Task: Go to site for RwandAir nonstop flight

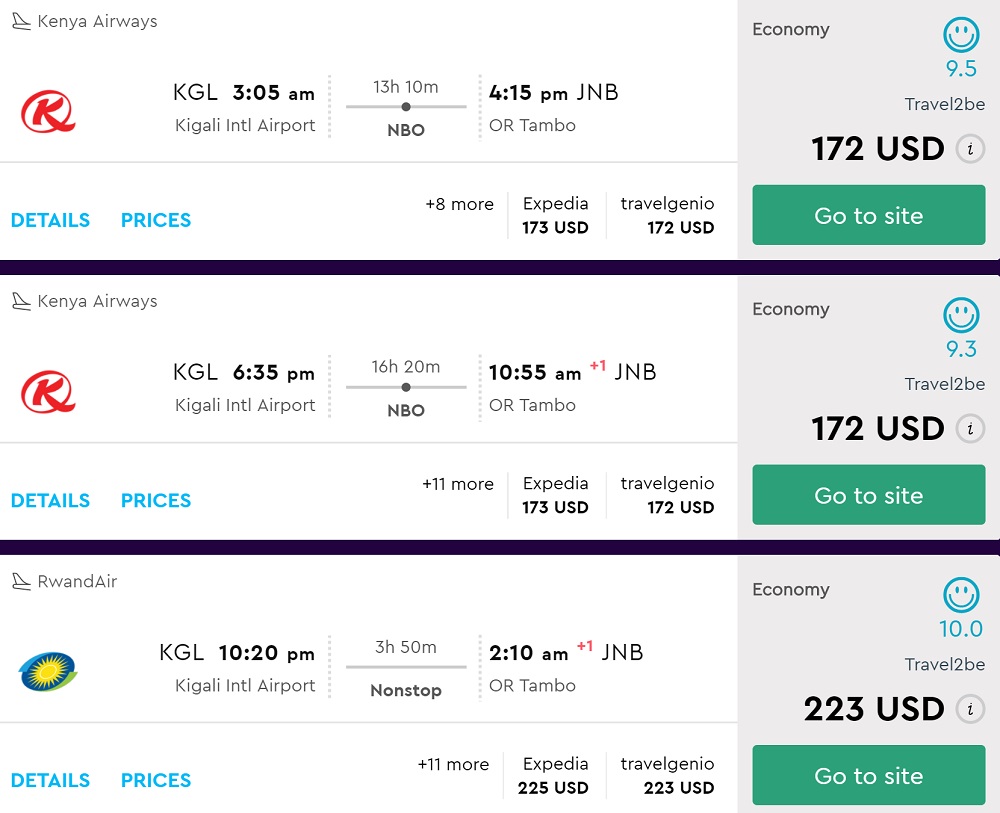Action: pos(868,775)
